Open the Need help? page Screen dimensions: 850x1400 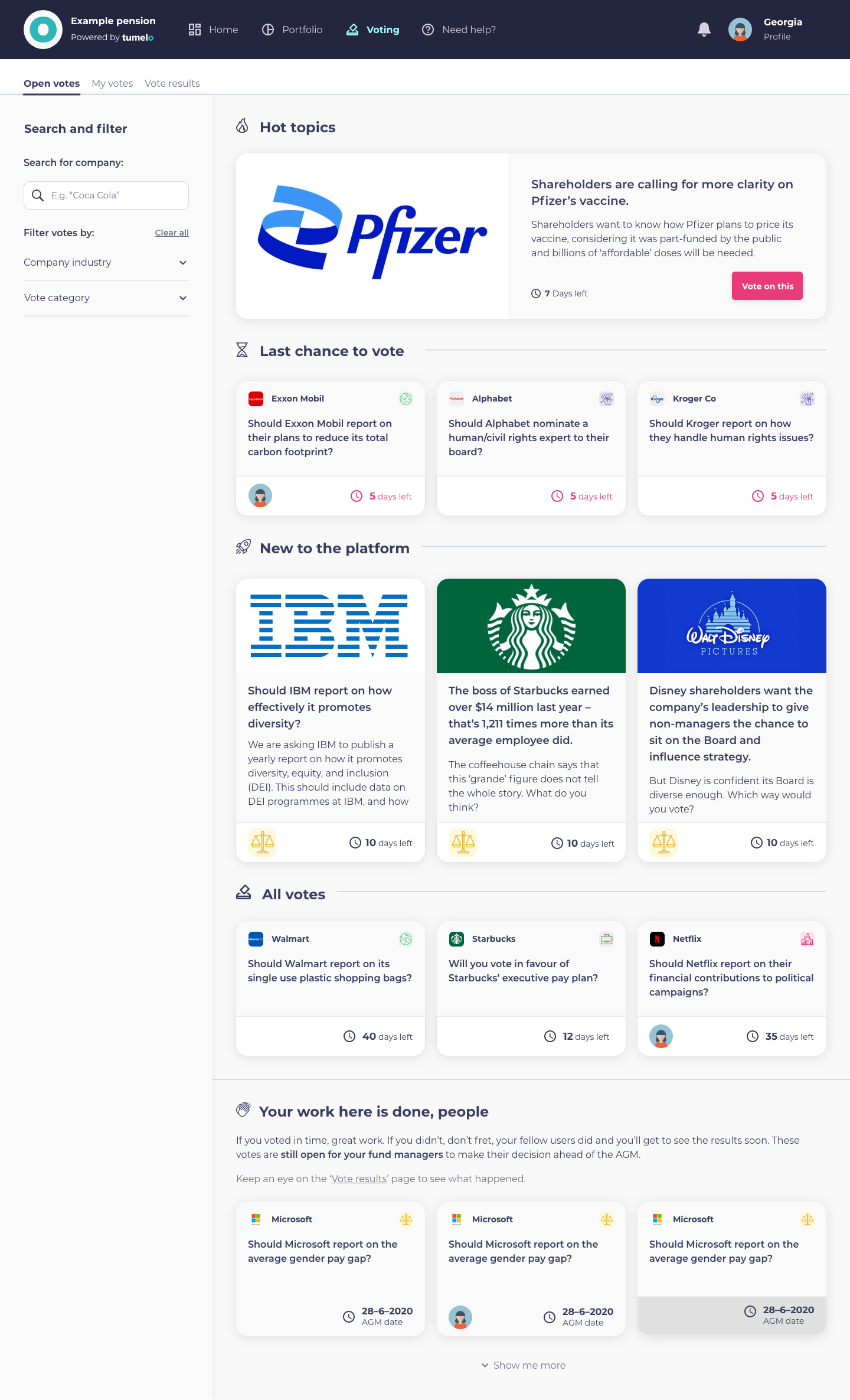coord(459,30)
